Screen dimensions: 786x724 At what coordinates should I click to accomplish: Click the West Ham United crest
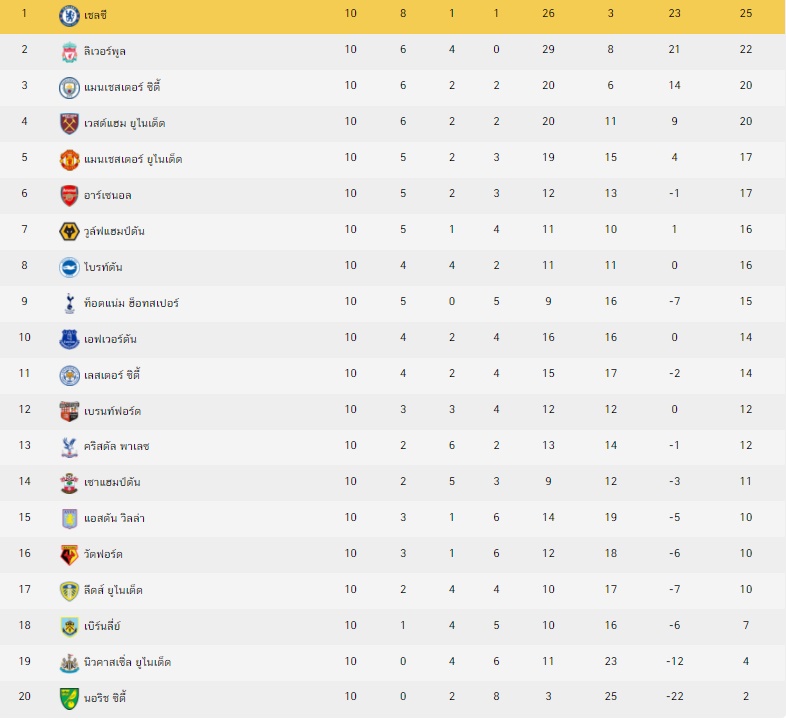pyautogui.click(x=69, y=124)
